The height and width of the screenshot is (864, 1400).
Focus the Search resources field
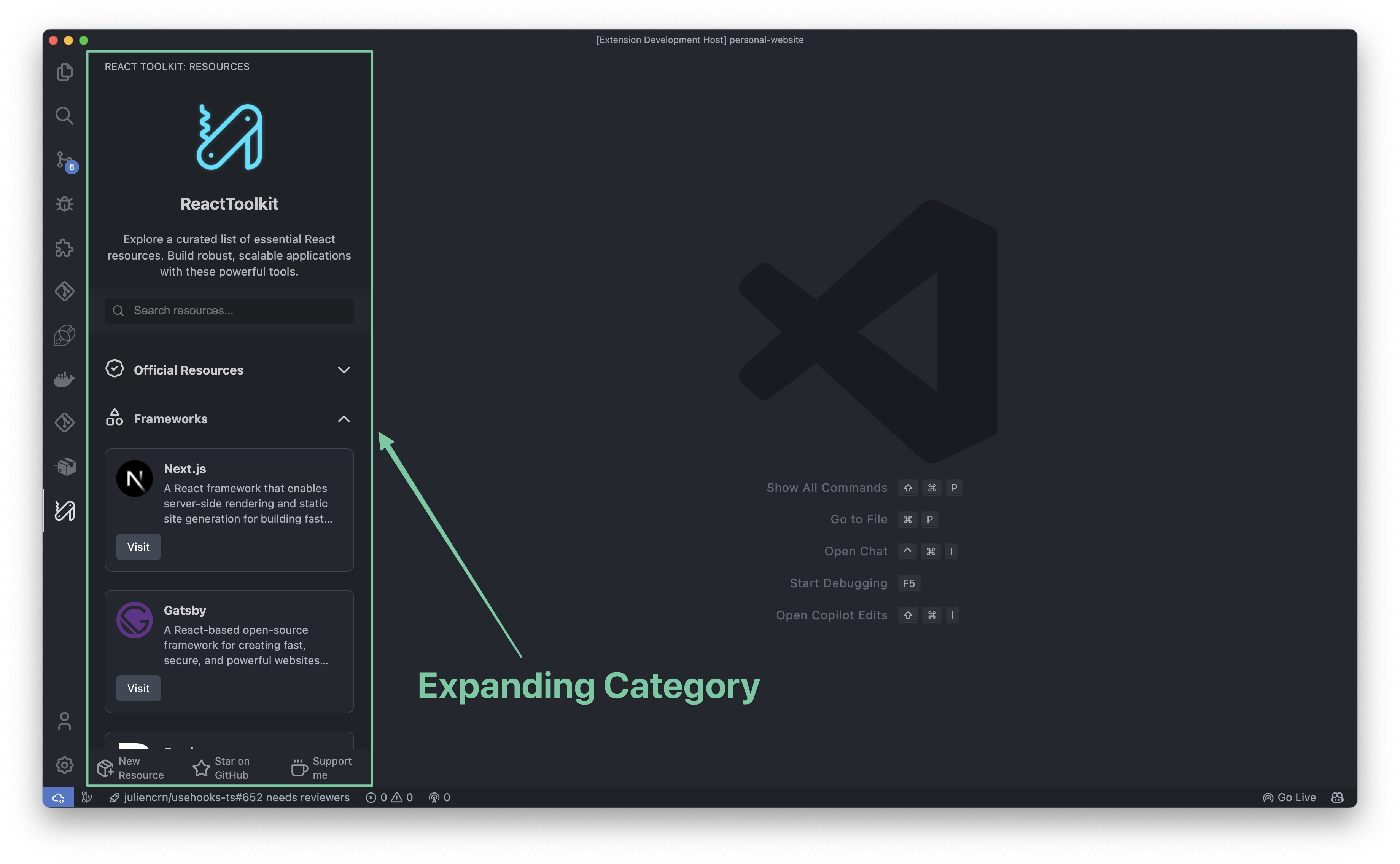[229, 310]
